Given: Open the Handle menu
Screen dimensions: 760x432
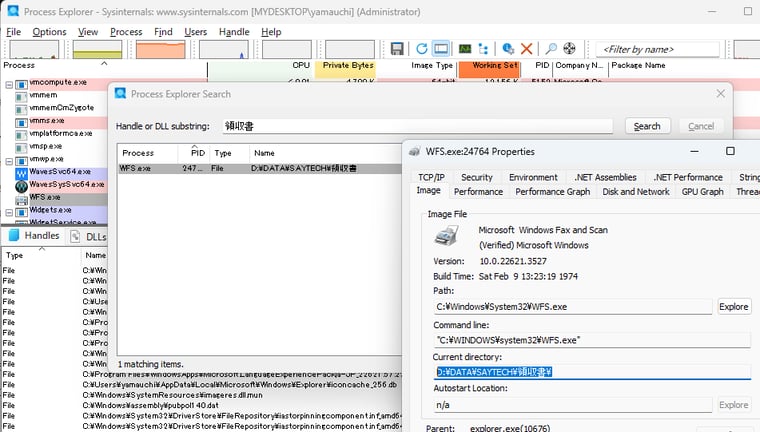Looking at the screenshot, I should point(234,32).
